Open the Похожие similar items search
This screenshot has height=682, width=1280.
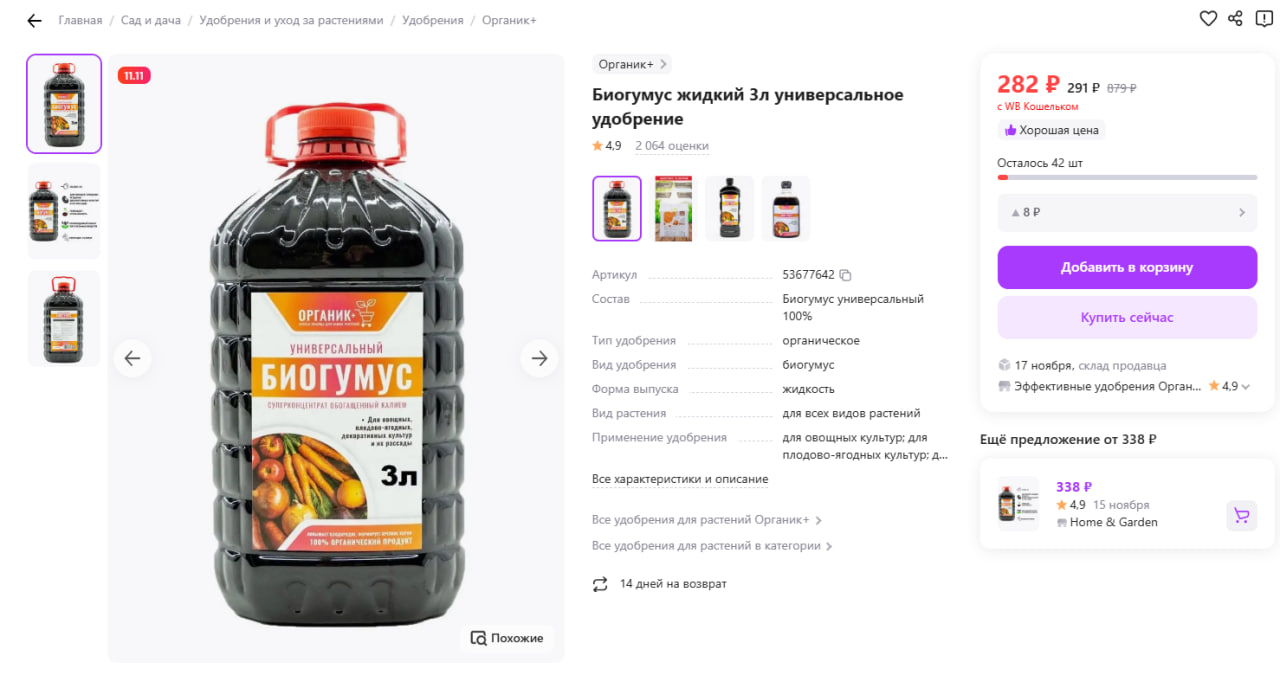(x=507, y=638)
